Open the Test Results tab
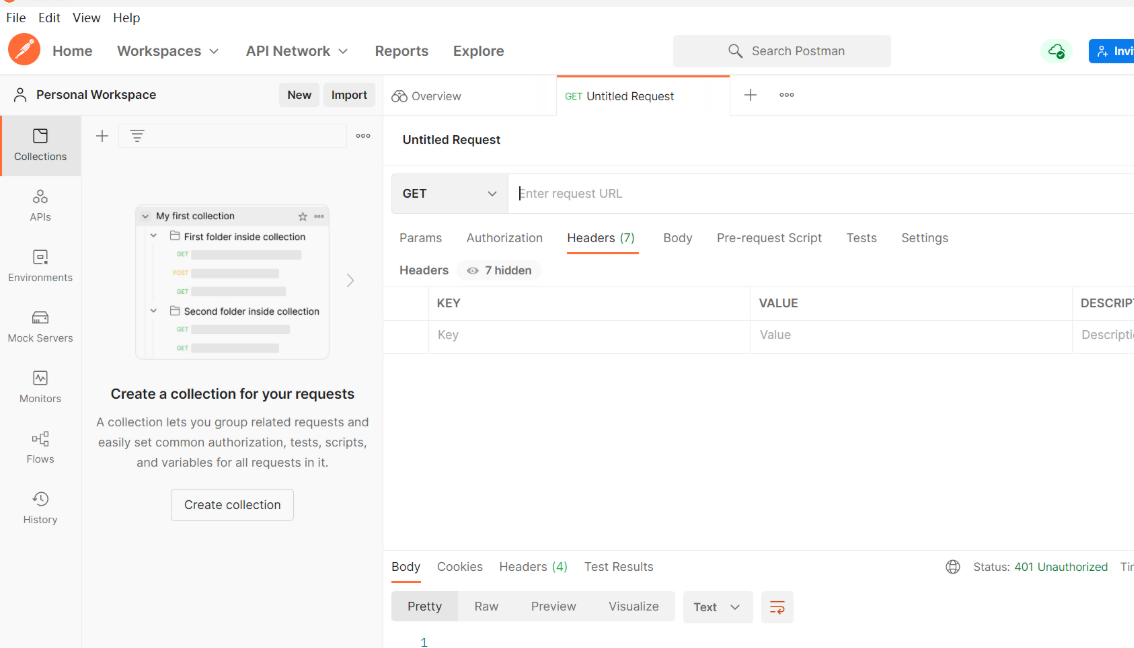Viewport: 1134px width, 648px height. click(618, 567)
